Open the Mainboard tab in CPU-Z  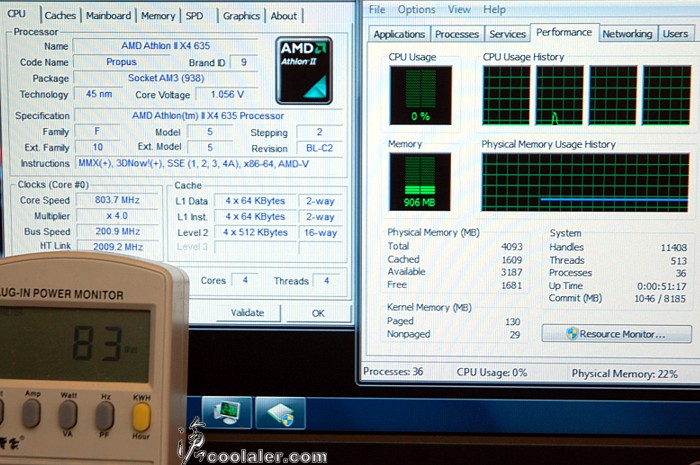pos(108,16)
